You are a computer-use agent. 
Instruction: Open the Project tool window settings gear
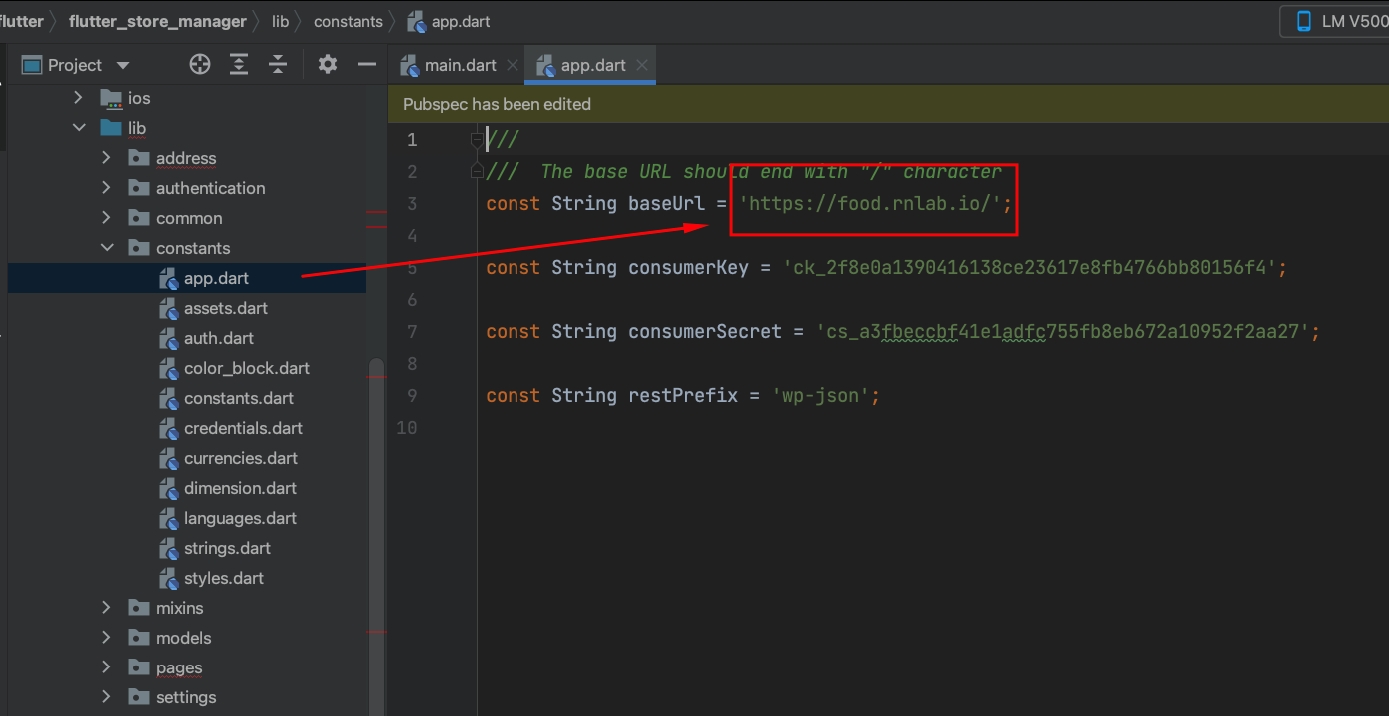[x=327, y=64]
